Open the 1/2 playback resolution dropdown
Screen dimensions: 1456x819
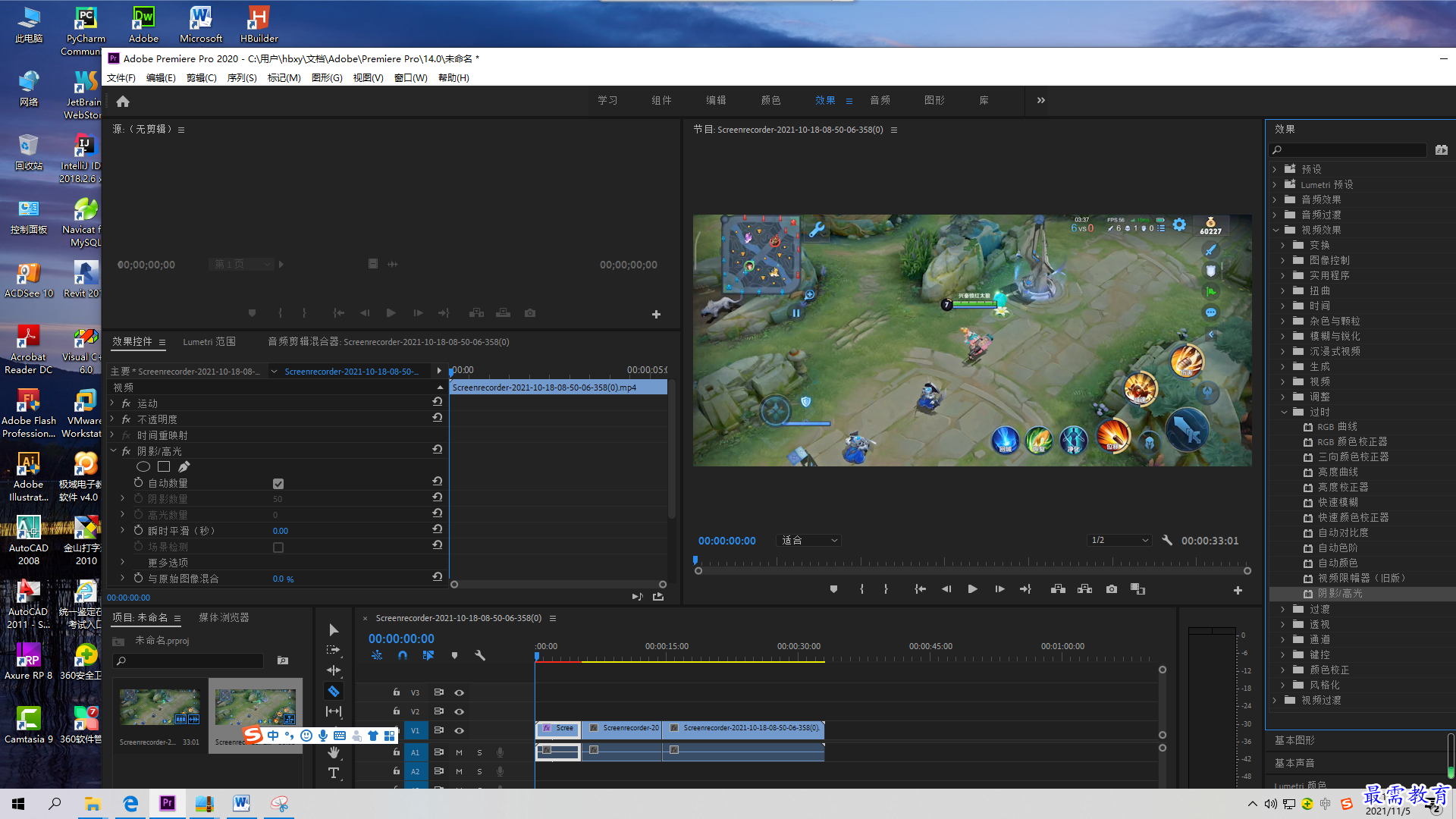coord(1120,541)
